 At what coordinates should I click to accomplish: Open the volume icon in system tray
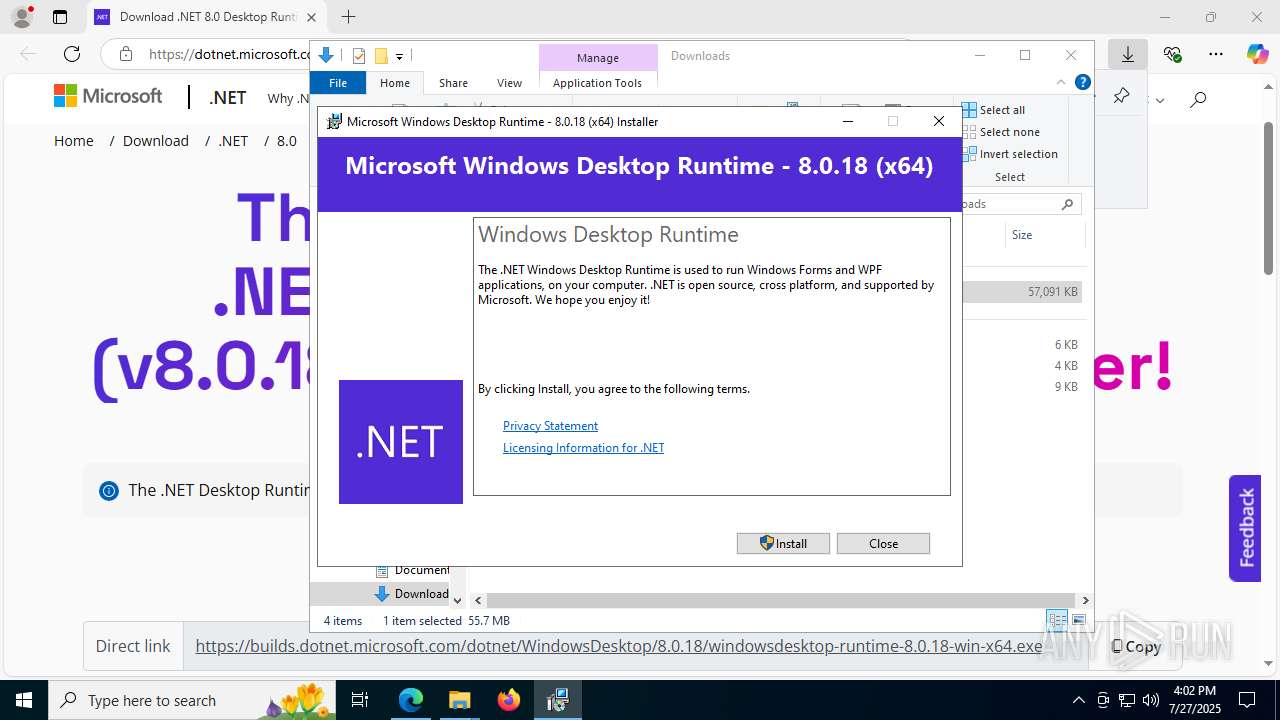click(x=1151, y=700)
